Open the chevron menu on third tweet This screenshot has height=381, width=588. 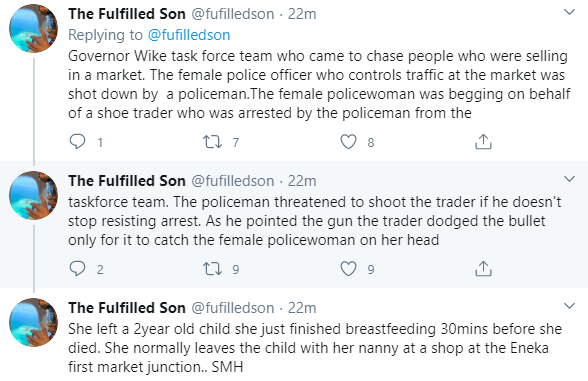pos(570,306)
